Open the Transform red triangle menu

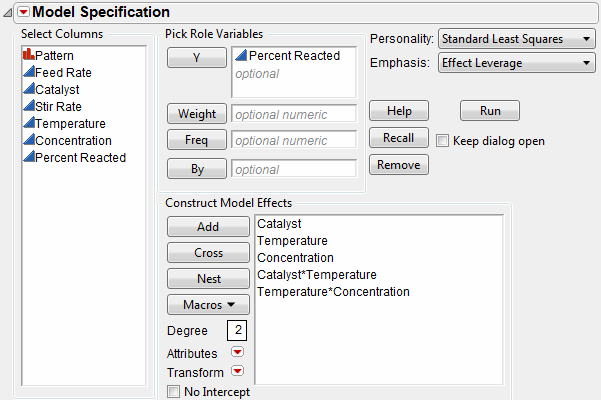coord(237,372)
